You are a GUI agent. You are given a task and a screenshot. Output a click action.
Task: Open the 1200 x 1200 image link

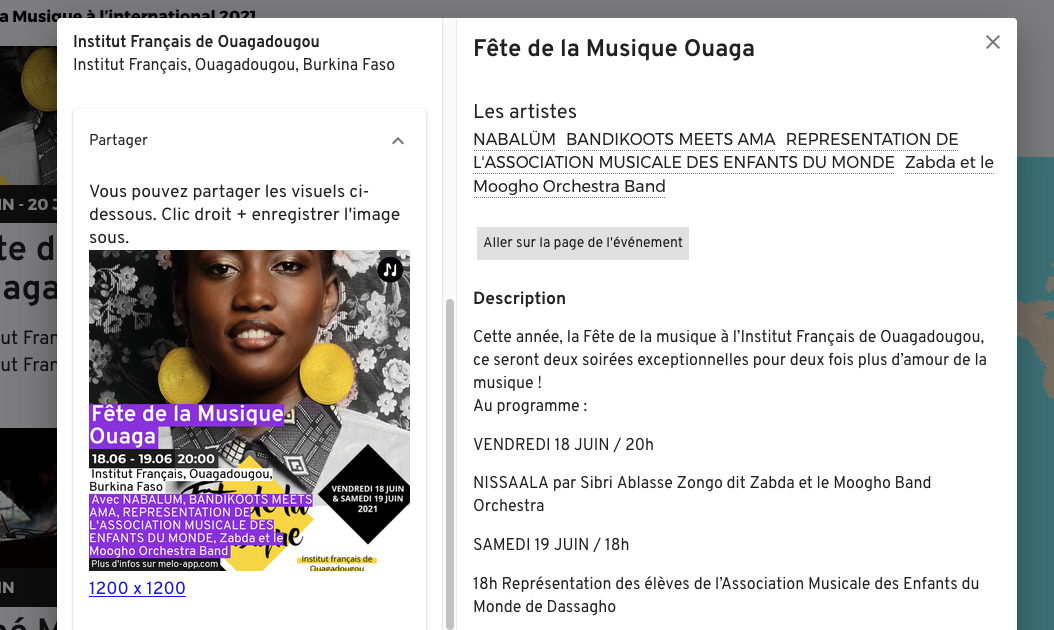[137, 588]
